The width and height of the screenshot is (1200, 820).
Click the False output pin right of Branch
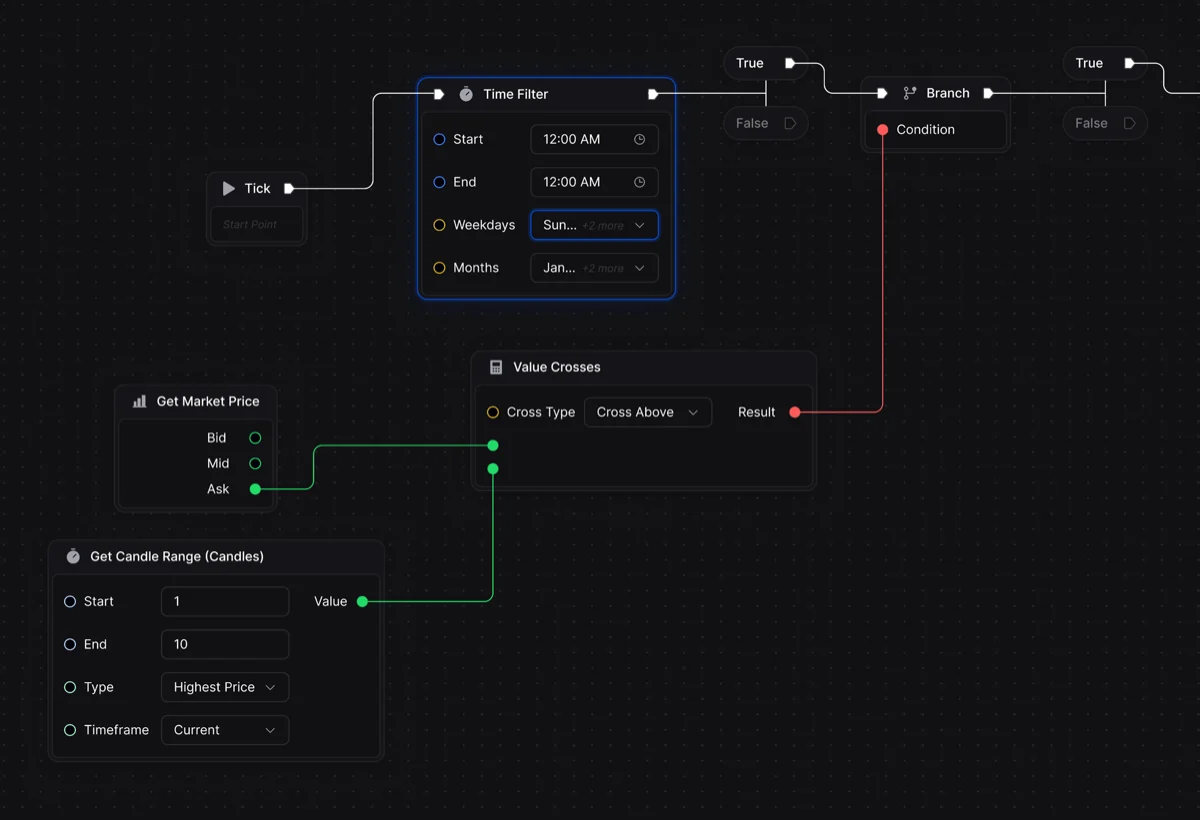[x=1129, y=123]
